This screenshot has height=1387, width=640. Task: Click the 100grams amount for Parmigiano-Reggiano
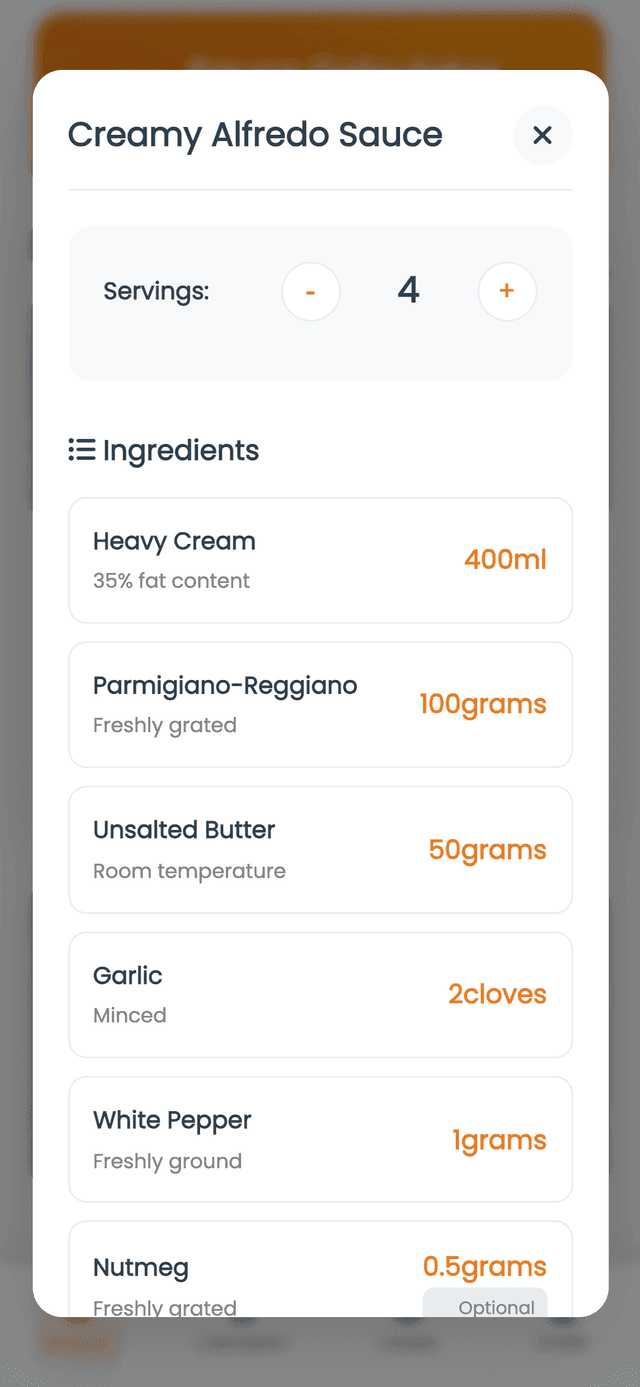tap(483, 705)
